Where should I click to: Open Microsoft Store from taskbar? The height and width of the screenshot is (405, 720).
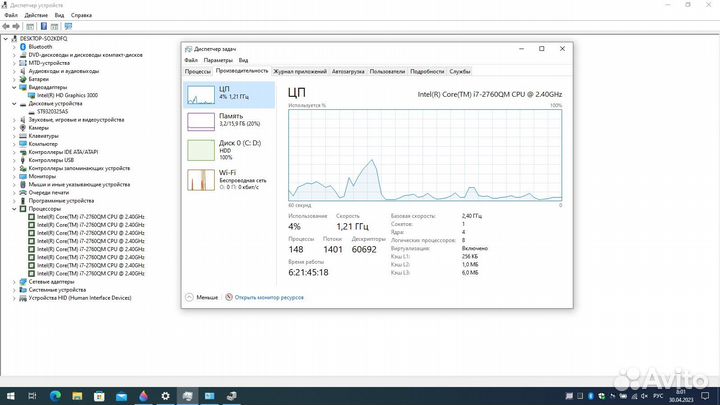pyautogui.click(x=99, y=396)
